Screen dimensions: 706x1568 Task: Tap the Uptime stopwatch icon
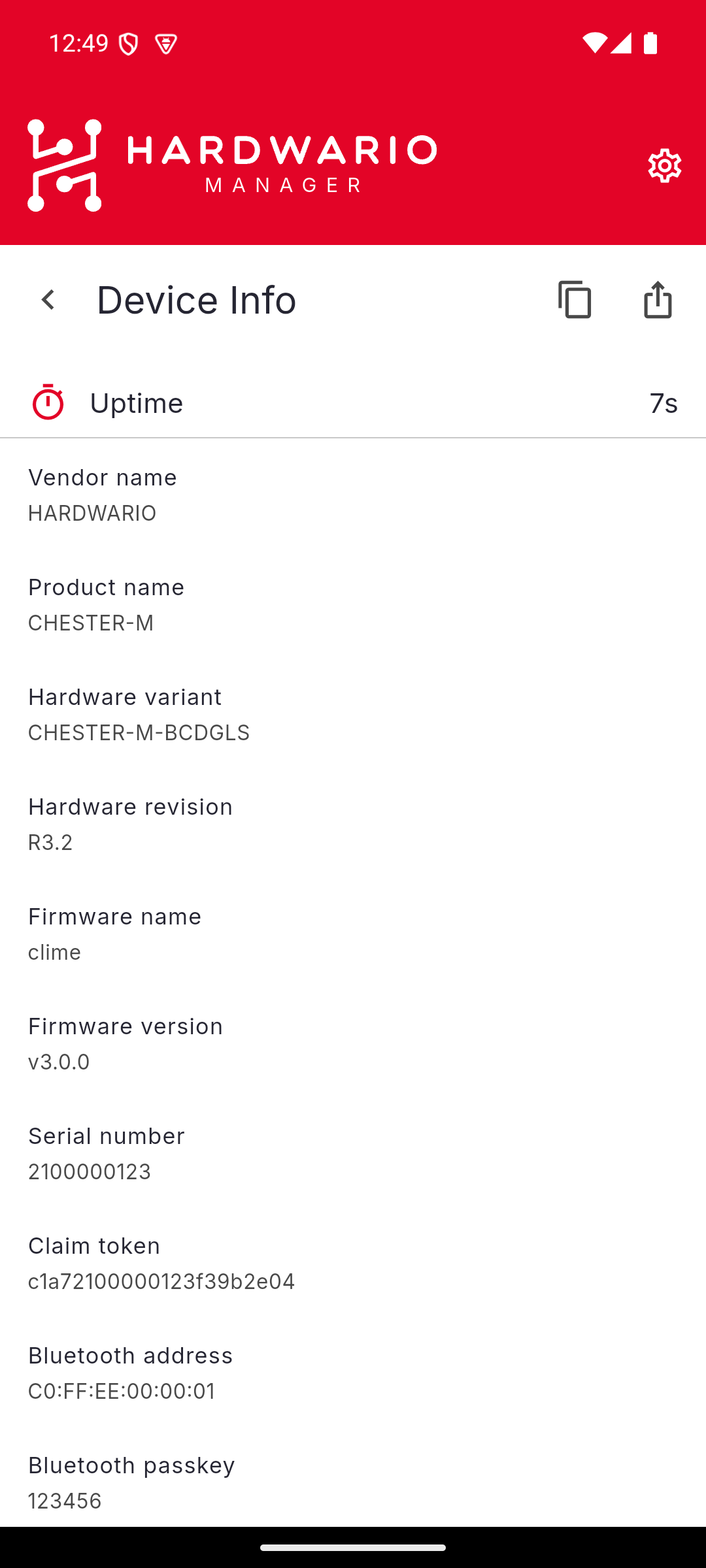[48, 402]
